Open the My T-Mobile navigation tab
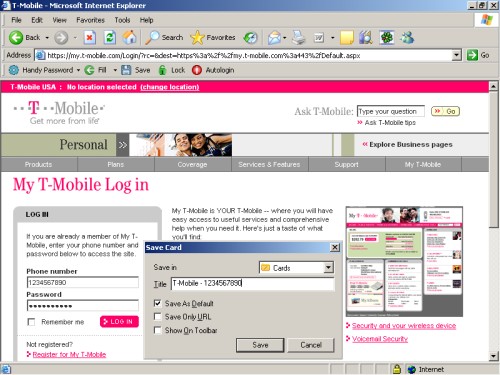 pyautogui.click(x=423, y=164)
